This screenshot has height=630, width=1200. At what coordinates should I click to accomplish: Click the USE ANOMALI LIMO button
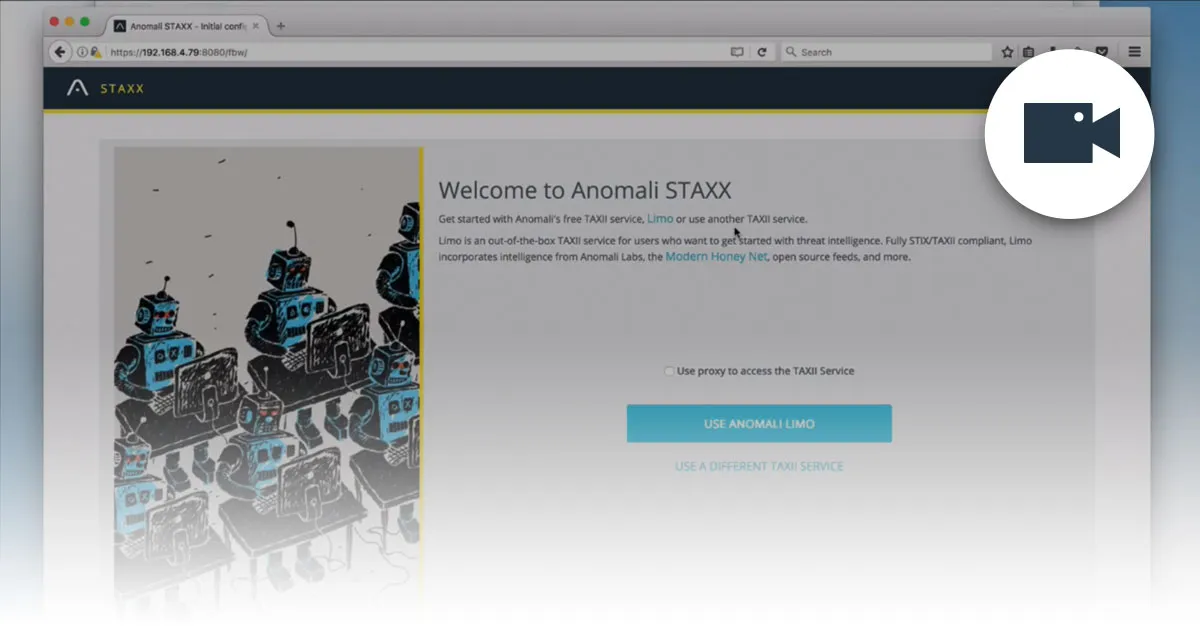pos(759,424)
